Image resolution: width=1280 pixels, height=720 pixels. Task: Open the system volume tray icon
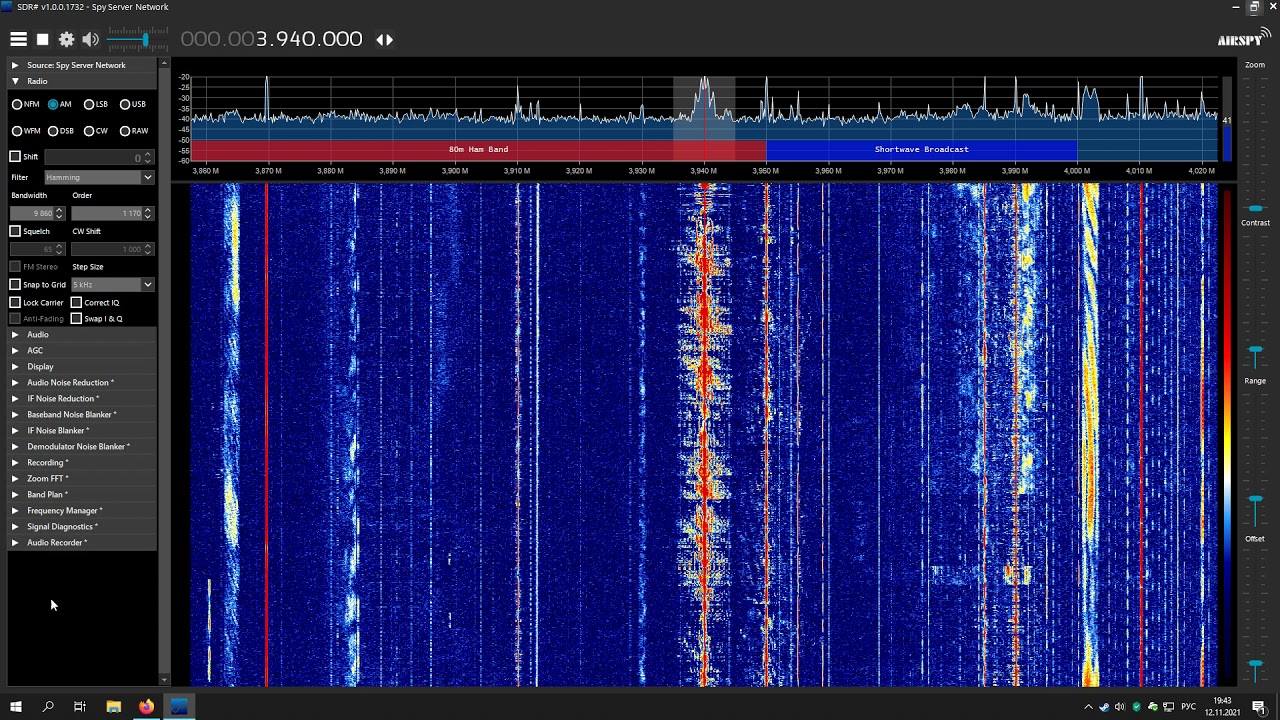tap(1120, 707)
